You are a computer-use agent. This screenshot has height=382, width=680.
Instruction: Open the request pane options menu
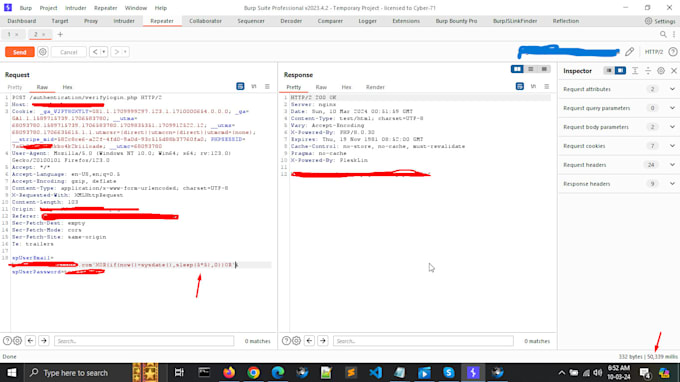pyautogui.click(x=267, y=87)
